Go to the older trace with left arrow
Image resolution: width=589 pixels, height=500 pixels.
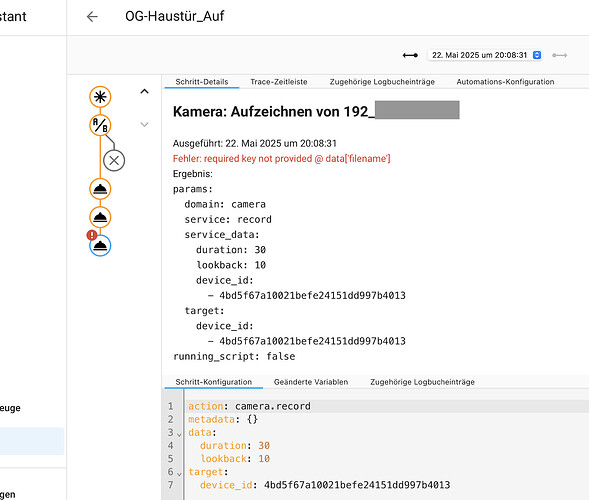pyautogui.click(x=410, y=55)
